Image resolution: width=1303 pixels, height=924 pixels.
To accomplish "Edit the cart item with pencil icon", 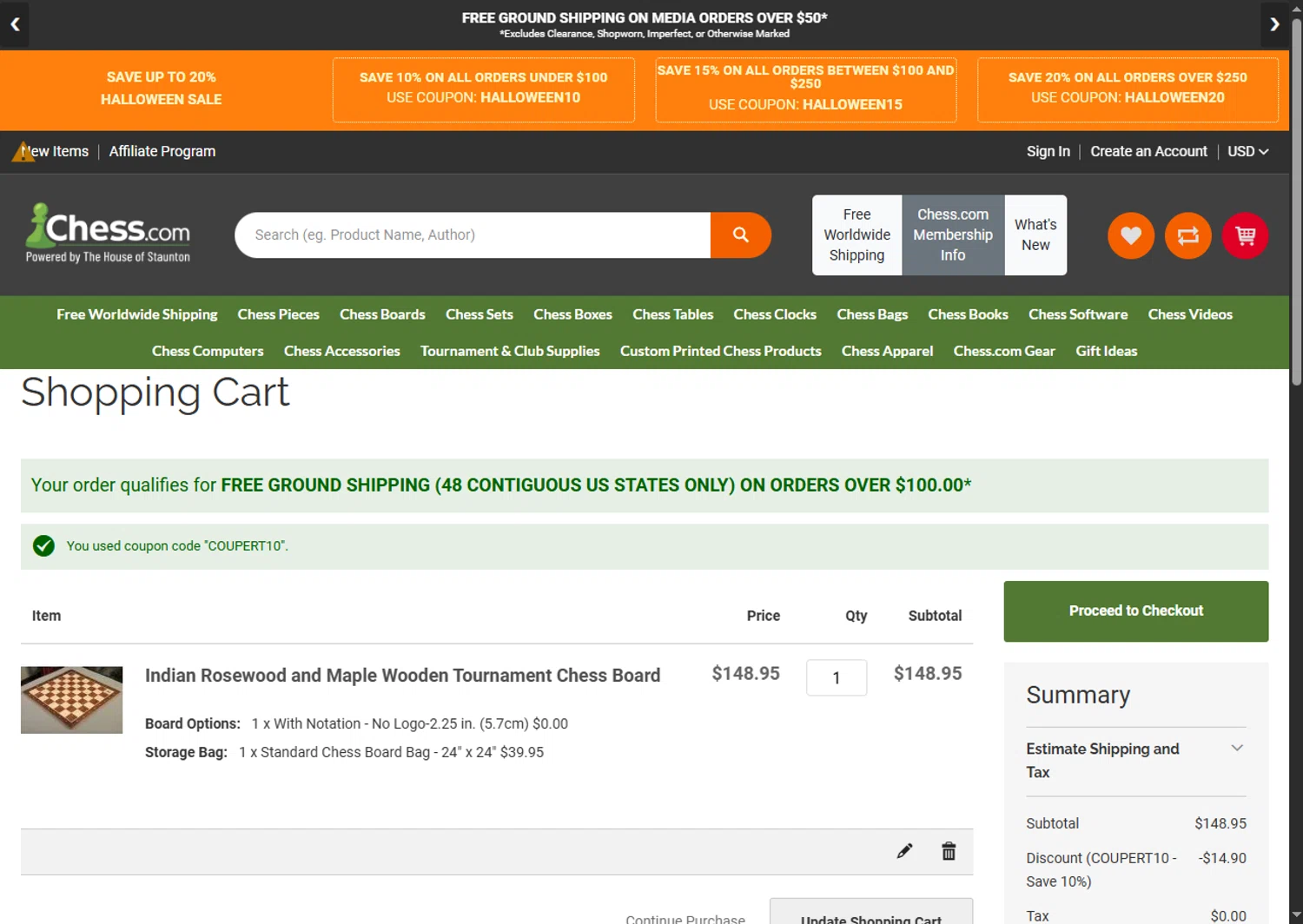I will (904, 851).
